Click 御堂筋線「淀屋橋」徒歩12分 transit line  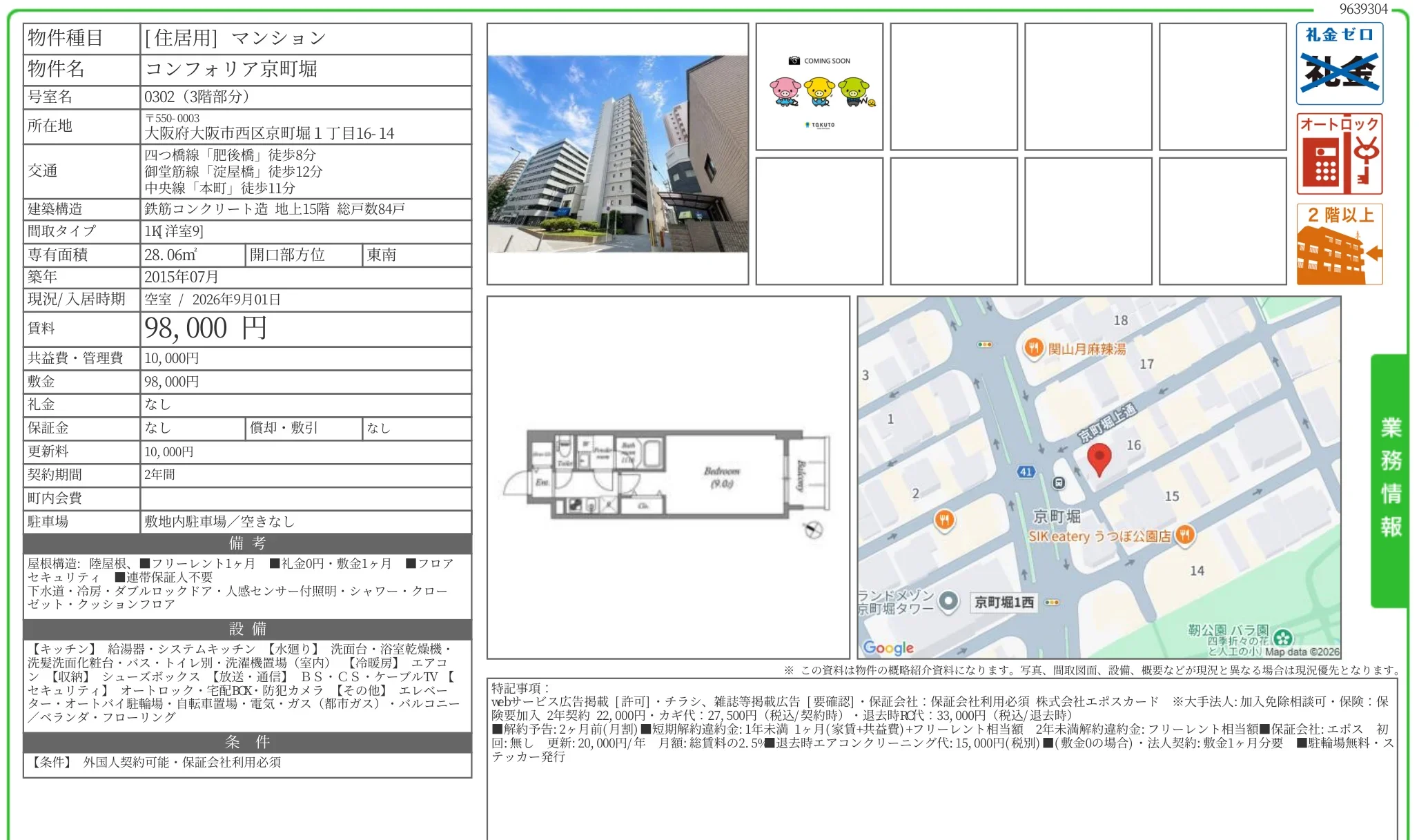(x=233, y=171)
